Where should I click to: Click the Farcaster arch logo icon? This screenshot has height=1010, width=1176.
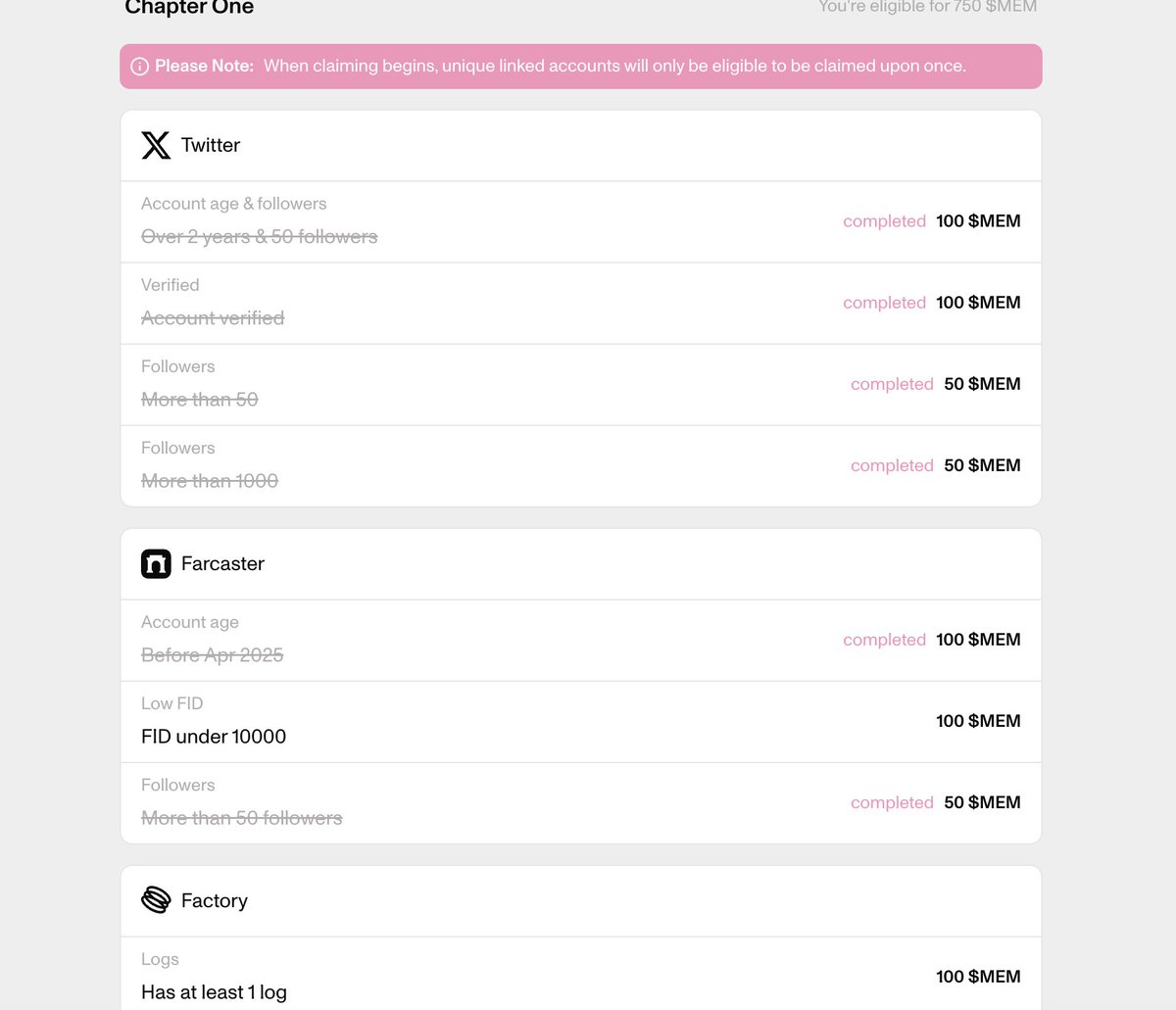[x=156, y=563]
